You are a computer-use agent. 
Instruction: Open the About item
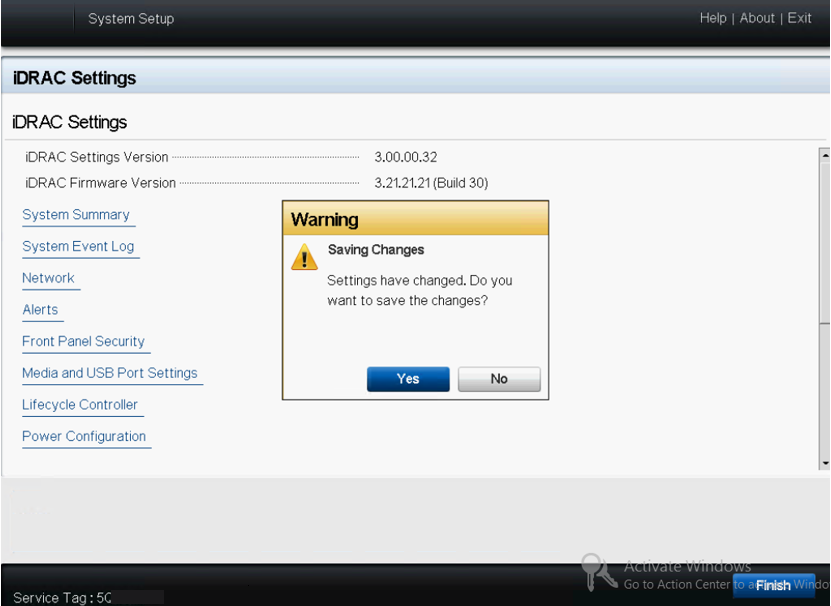coord(757,18)
